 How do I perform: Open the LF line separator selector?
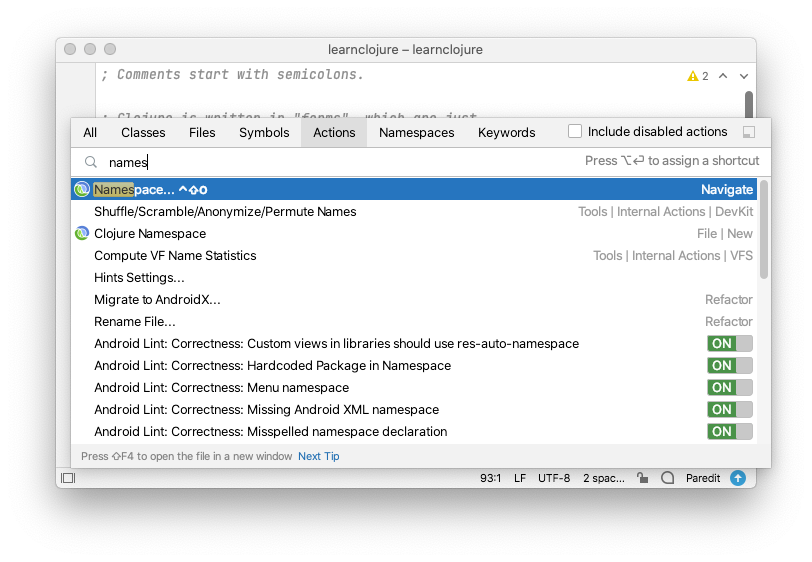pyautogui.click(x=520, y=478)
